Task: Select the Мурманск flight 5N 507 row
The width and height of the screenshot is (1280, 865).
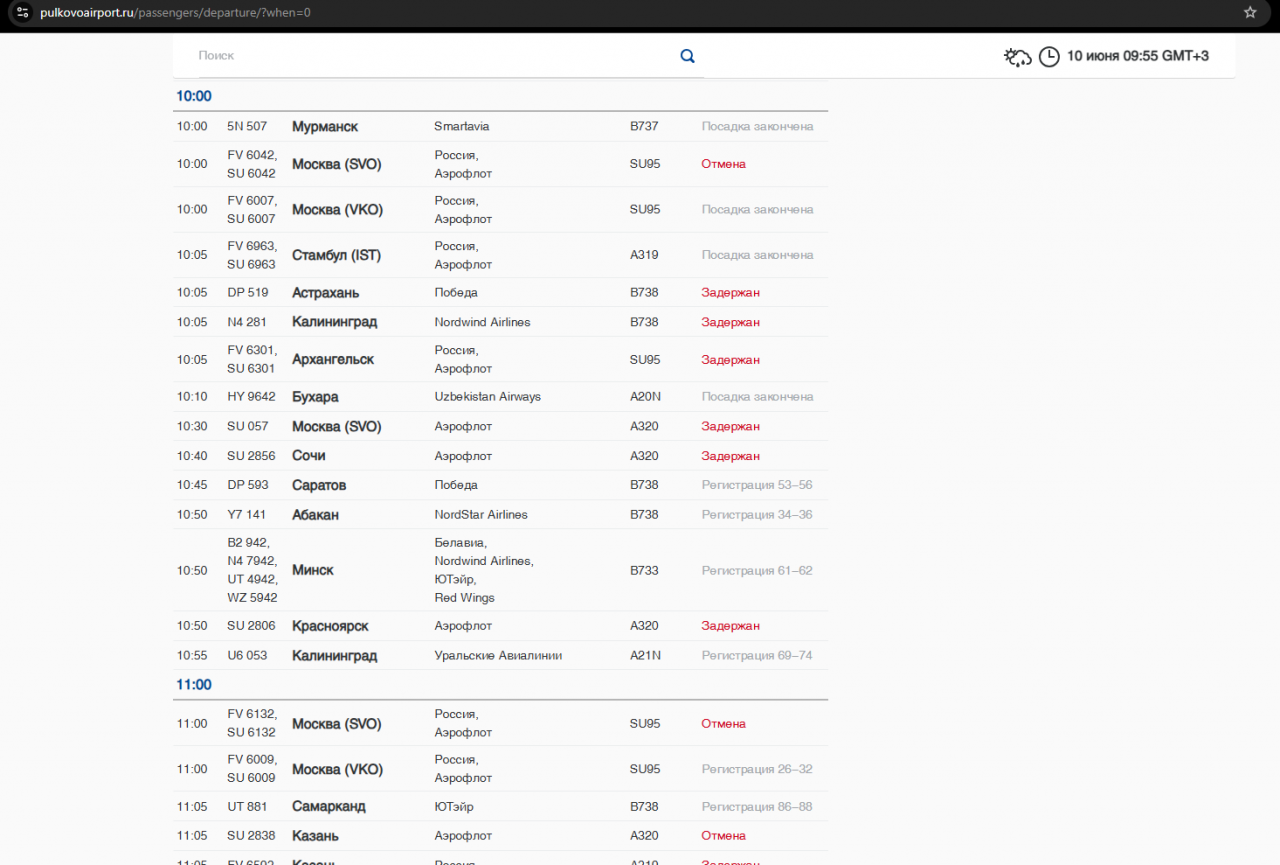Action: coord(500,127)
